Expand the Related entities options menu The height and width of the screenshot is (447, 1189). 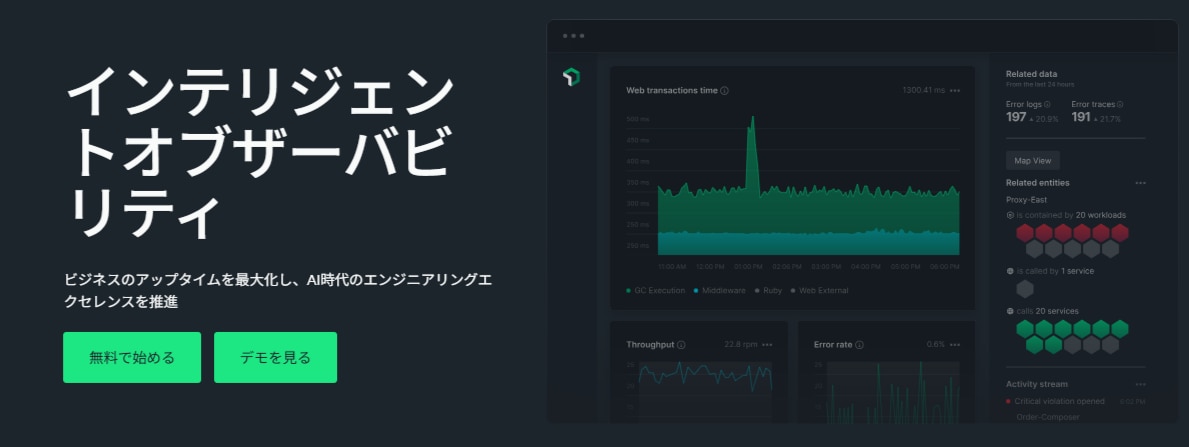pyautogui.click(x=1140, y=183)
